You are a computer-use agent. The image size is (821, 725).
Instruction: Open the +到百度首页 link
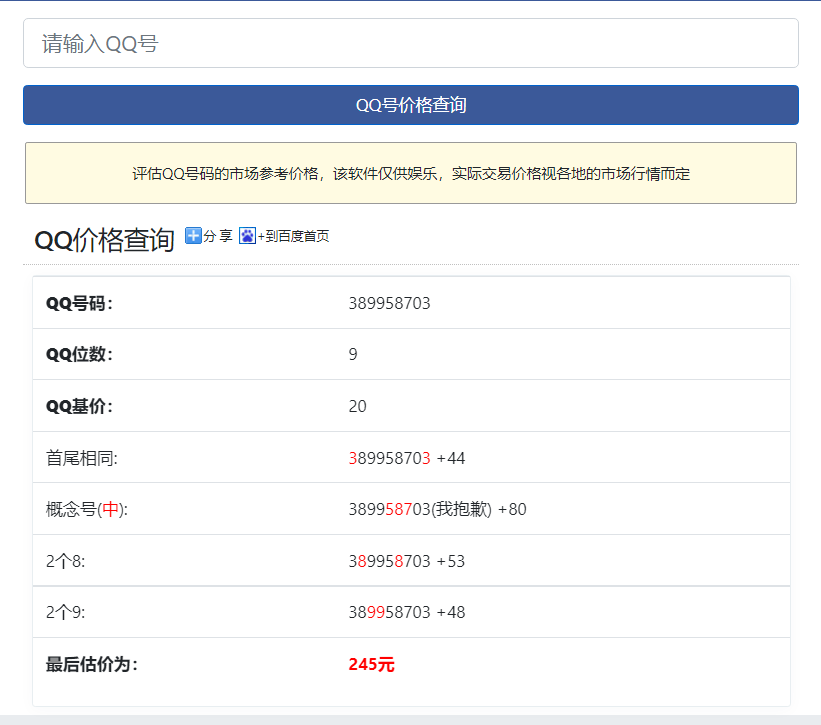293,236
